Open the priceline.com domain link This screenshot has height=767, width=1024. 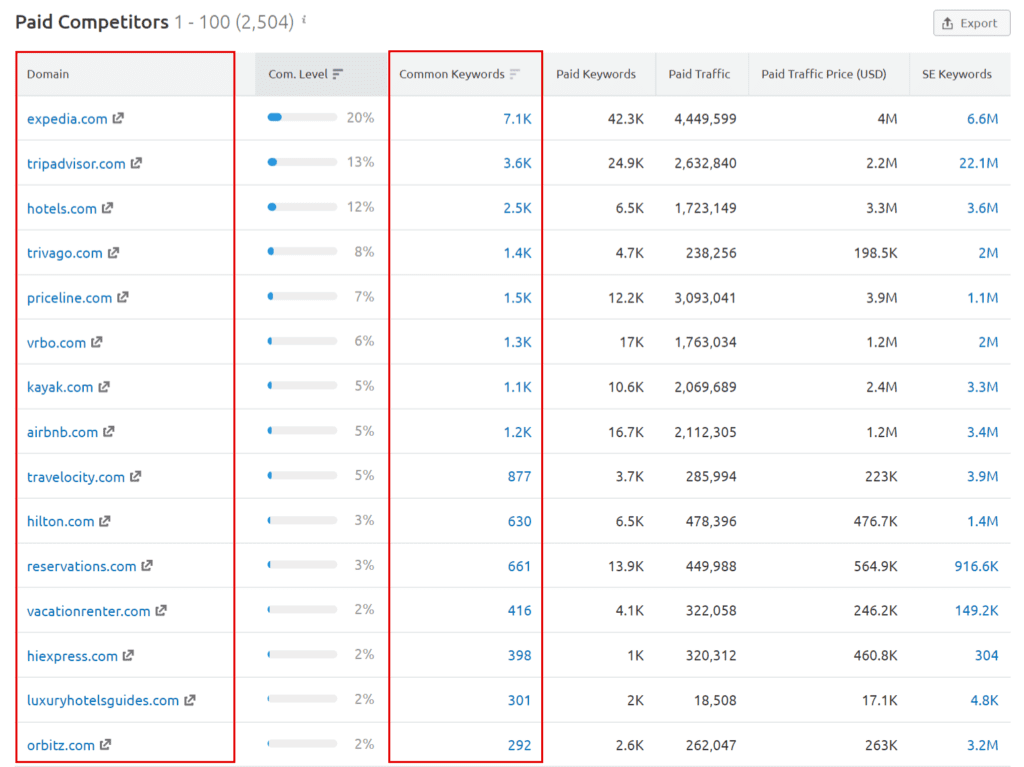click(69, 298)
